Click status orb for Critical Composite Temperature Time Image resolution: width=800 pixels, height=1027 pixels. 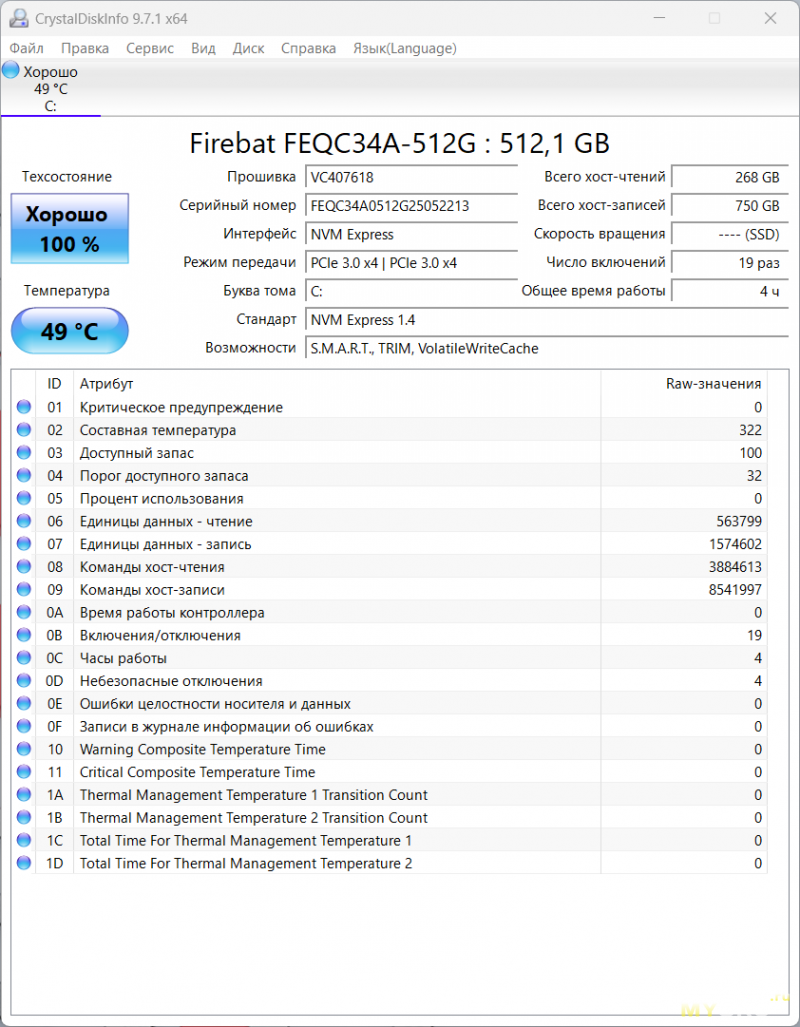point(24,772)
